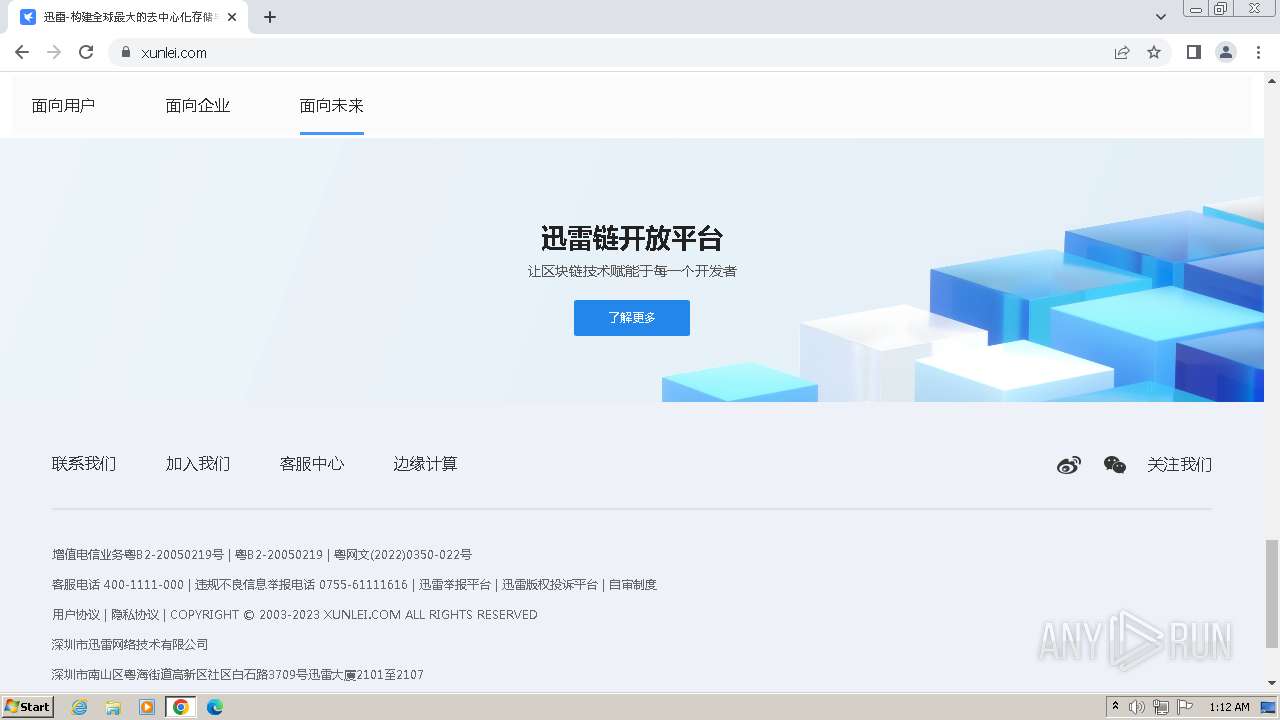Screen dimensions: 1280x720
Task: Switch to the 面向用户 tab
Action: click(x=63, y=105)
